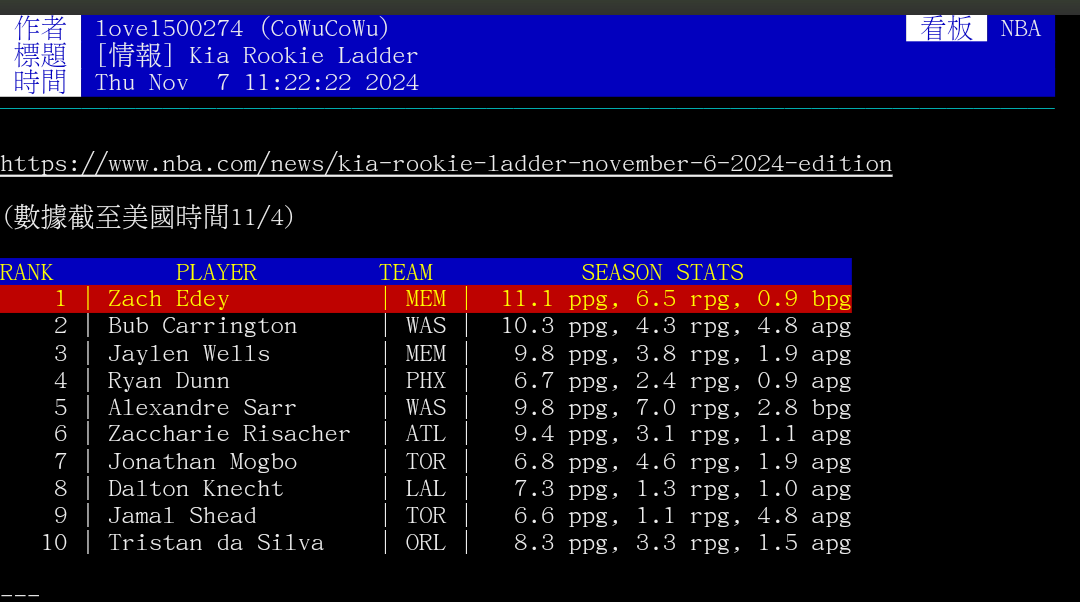Viewport: 1080px width, 602px height.
Task: Click Bub Carrington's name in rank 2
Action: tap(202, 326)
